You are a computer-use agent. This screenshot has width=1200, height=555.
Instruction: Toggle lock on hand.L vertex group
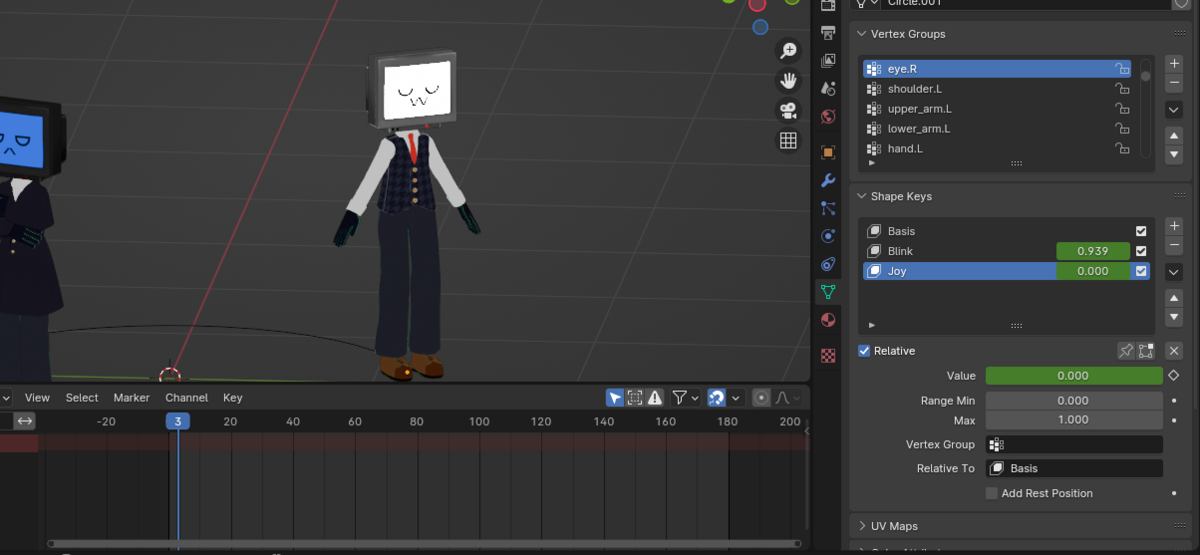click(1123, 149)
